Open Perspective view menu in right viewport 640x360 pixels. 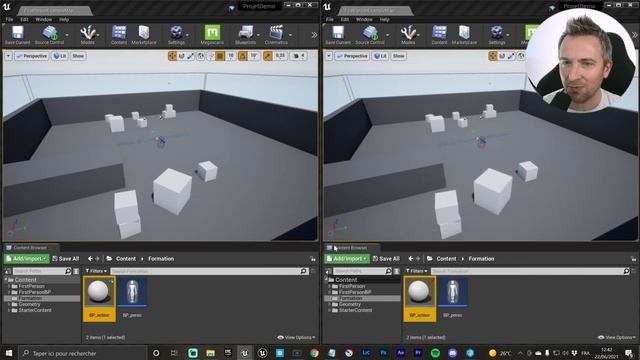pyautogui.click(x=352, y=56)
